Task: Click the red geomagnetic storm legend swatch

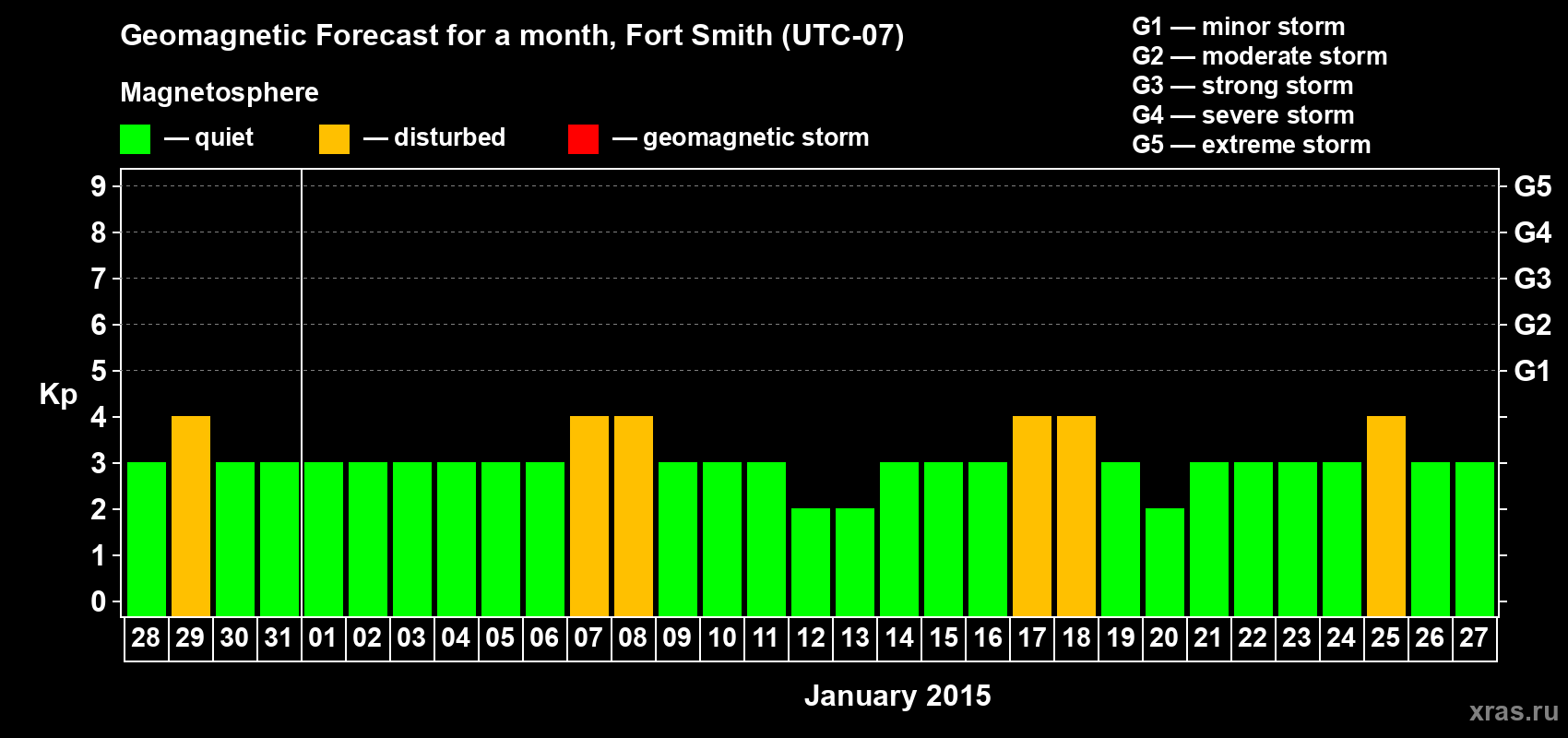Action: click(583, 139)
